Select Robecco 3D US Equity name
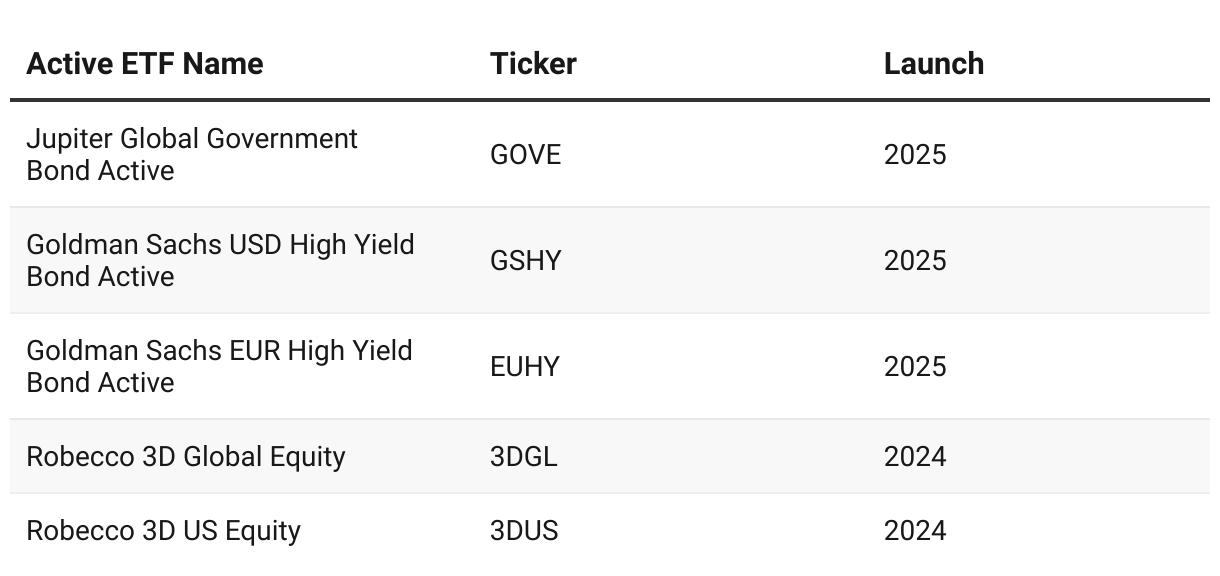The image size is (1220, 576). point(163,531)
